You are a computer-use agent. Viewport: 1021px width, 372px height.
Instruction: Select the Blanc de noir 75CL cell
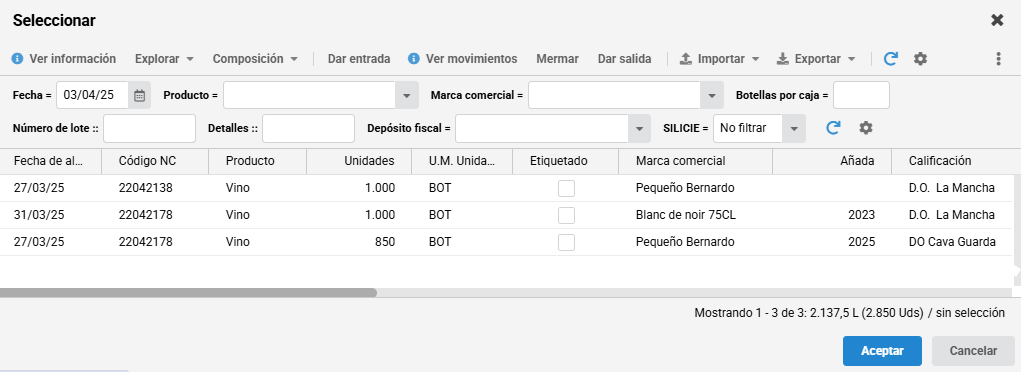695,215
